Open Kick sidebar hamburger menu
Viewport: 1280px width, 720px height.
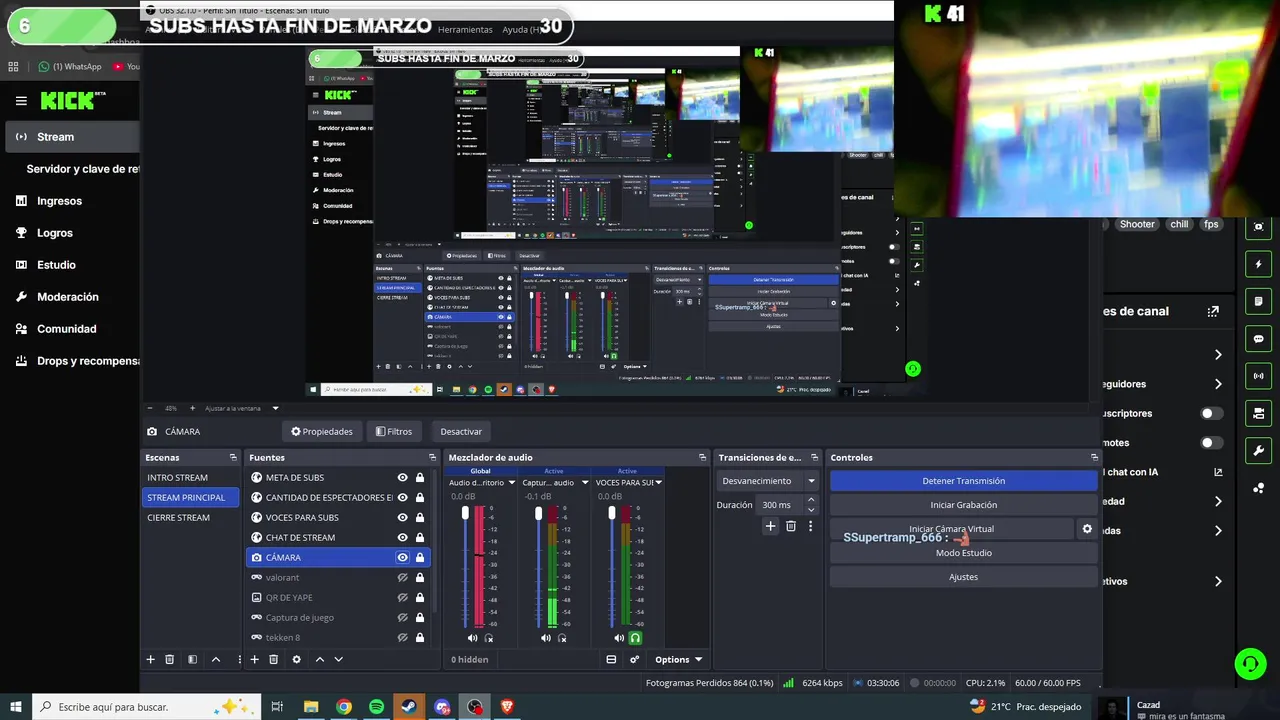tap(21, 101)
